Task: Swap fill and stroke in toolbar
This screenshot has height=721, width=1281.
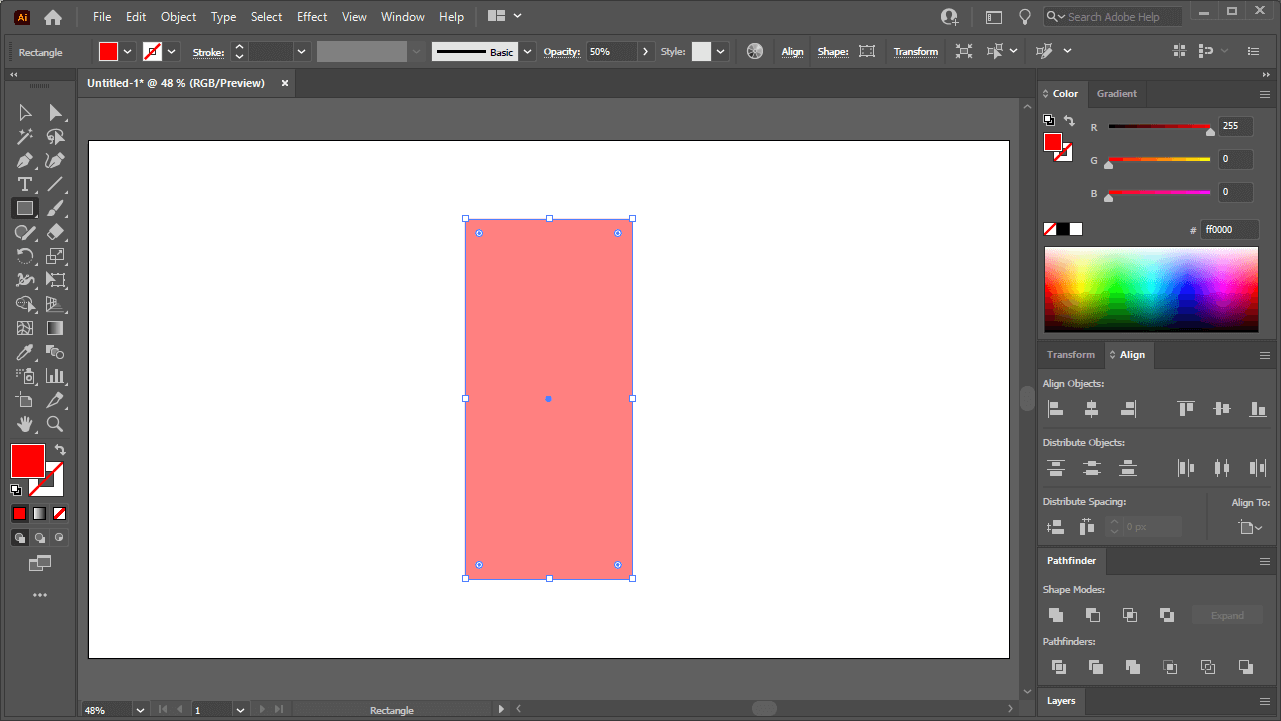Action: coord(60,451)
